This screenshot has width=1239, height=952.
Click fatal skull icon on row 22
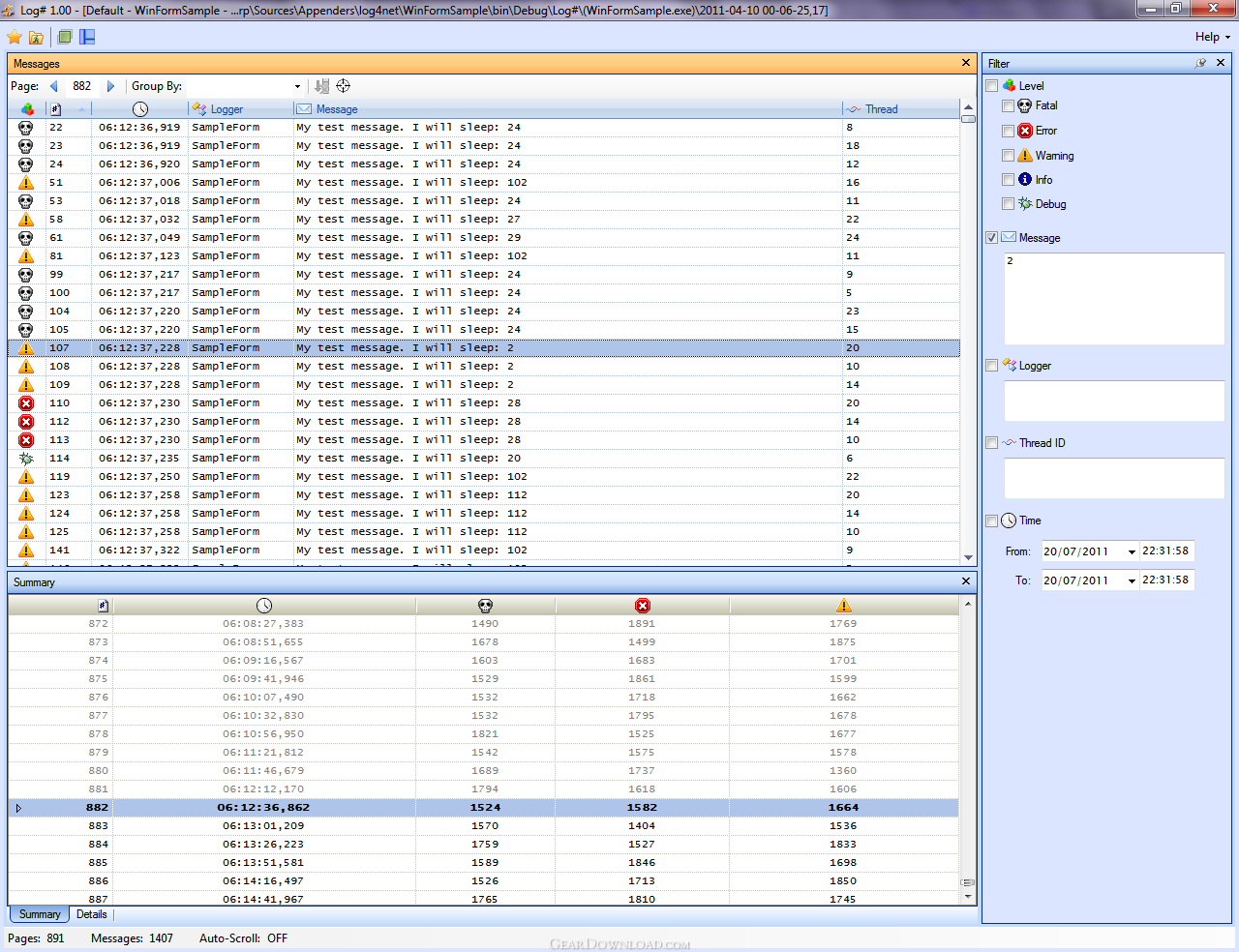click(x=26, y=128)
